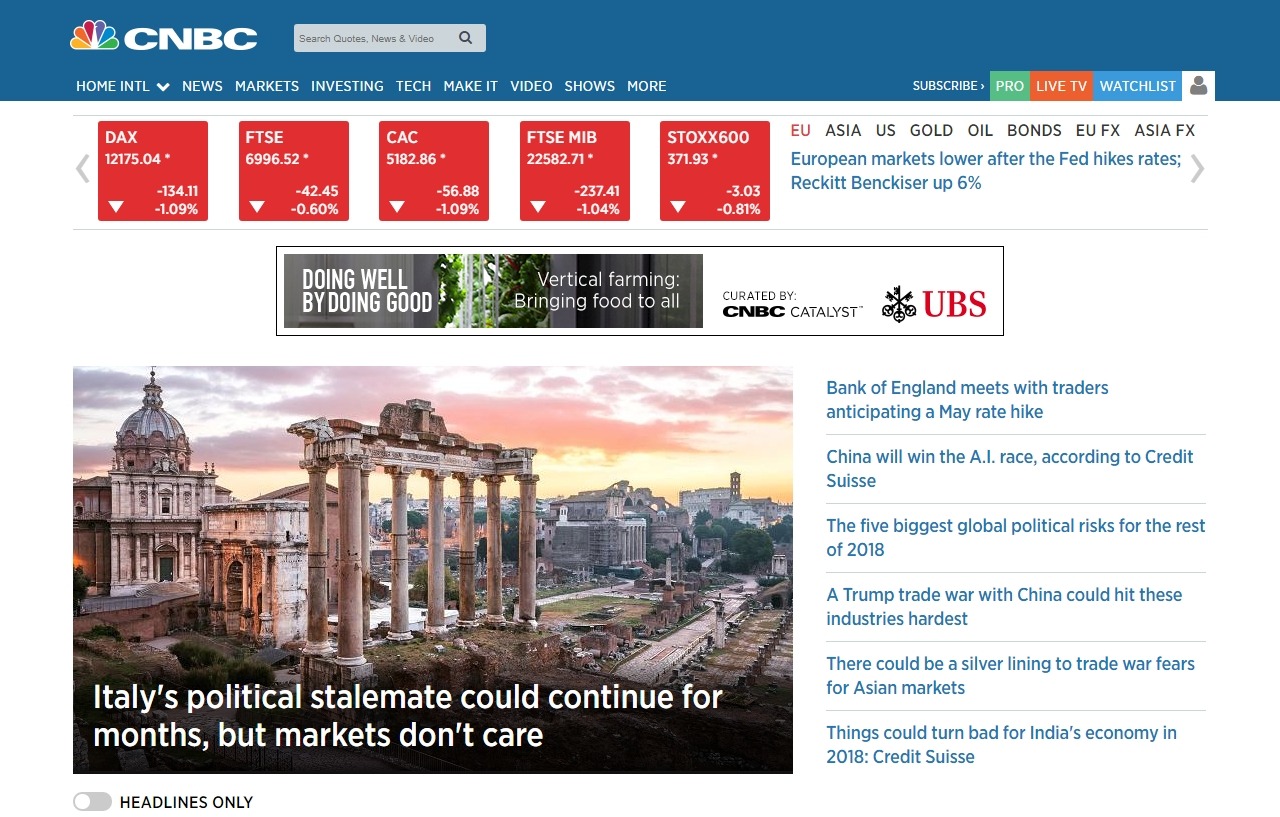Image resolution: width=1280 pixels, height=817 pixels.
Task: Click the CNBC peacock logo
Action: click(x=94, y=35)
